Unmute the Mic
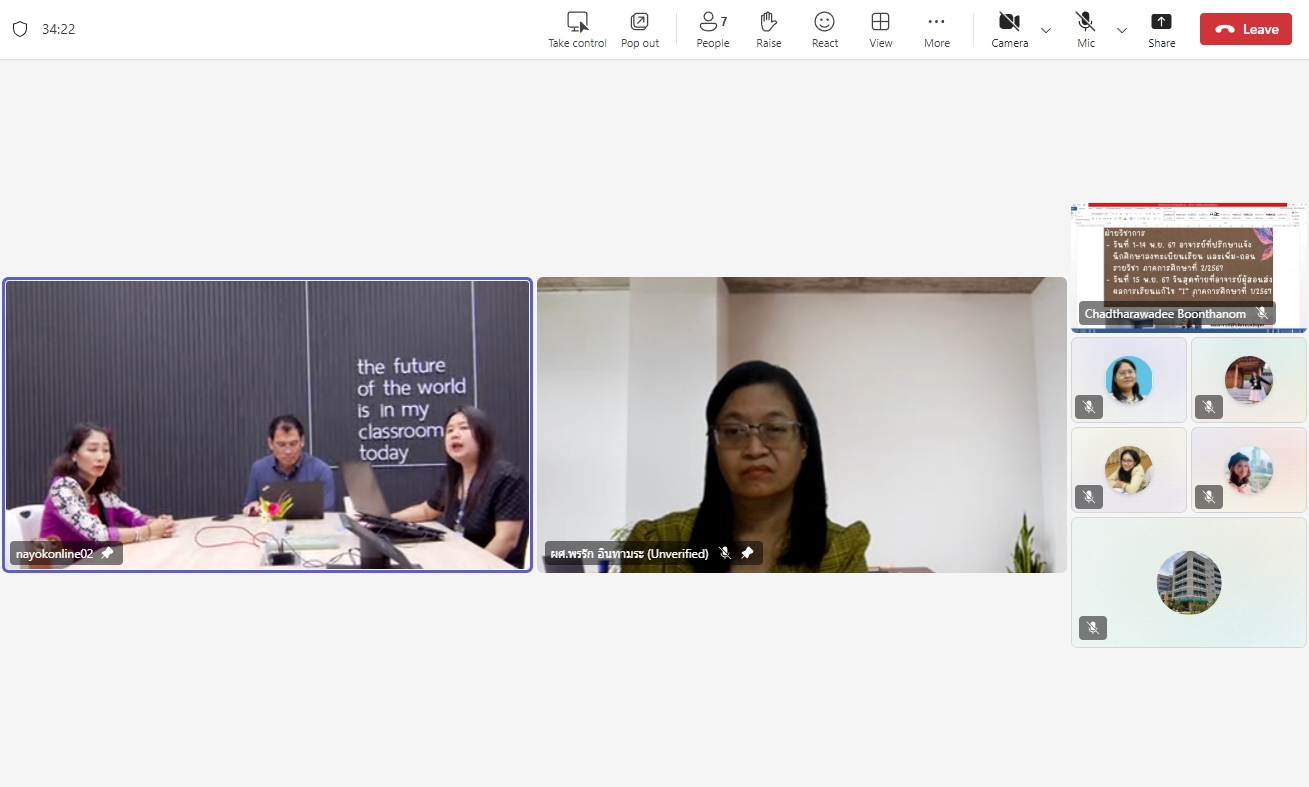The image size is (1309, 787). pos(1085,22)
